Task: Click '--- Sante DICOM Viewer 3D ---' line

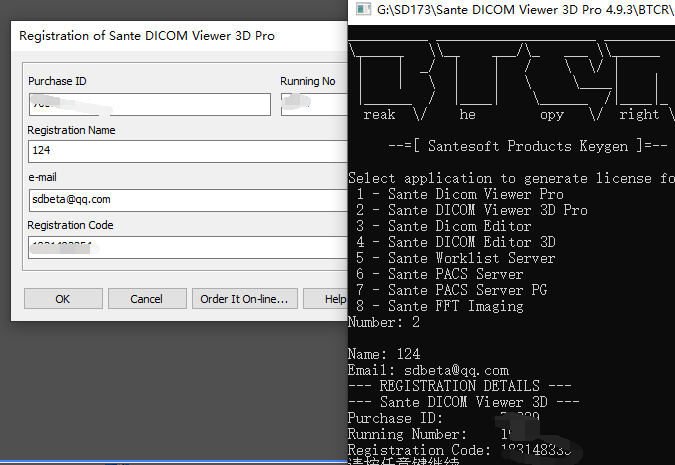Action: pos(464,402)
